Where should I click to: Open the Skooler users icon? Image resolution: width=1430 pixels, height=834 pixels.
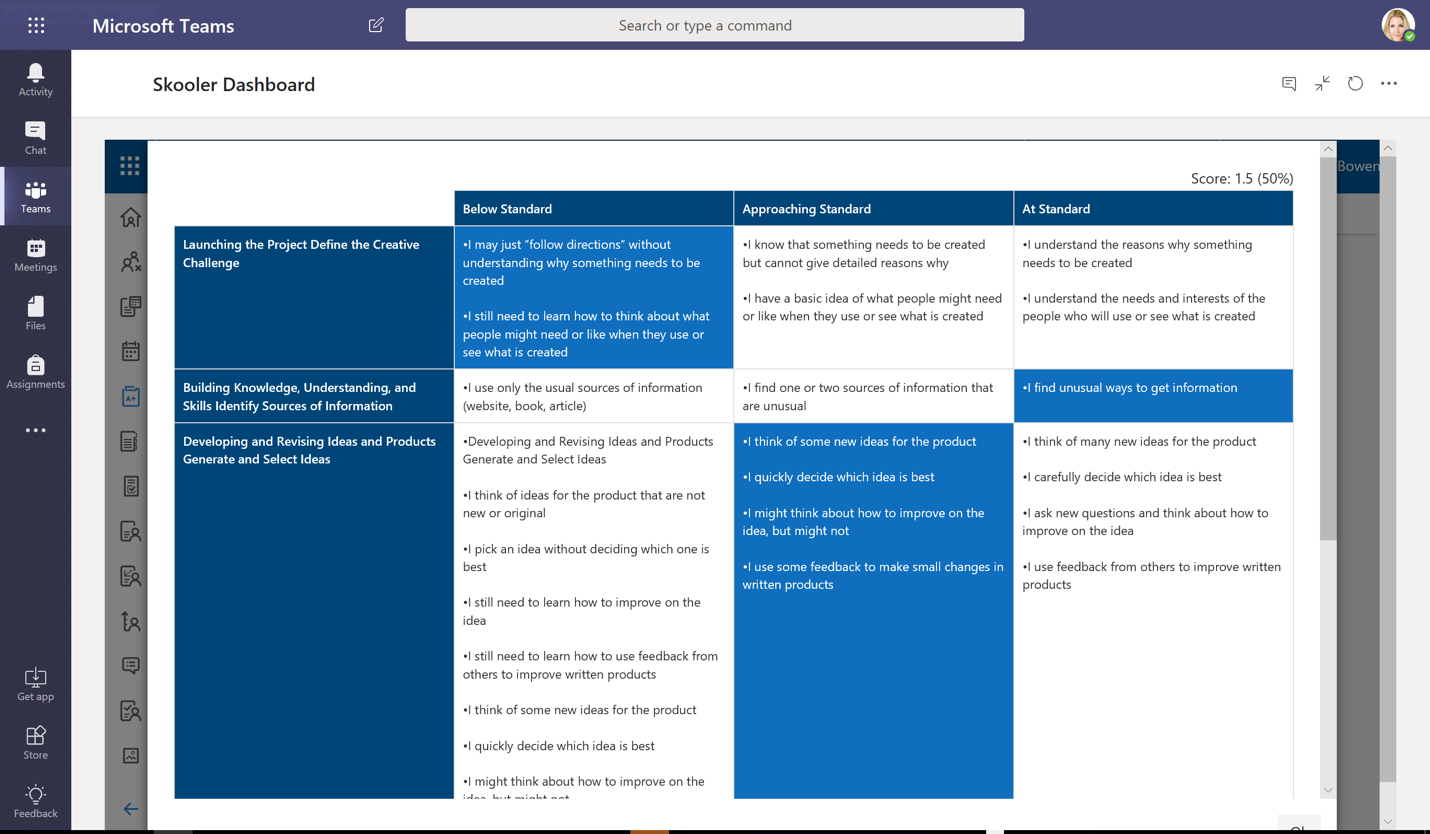(131, 262)
